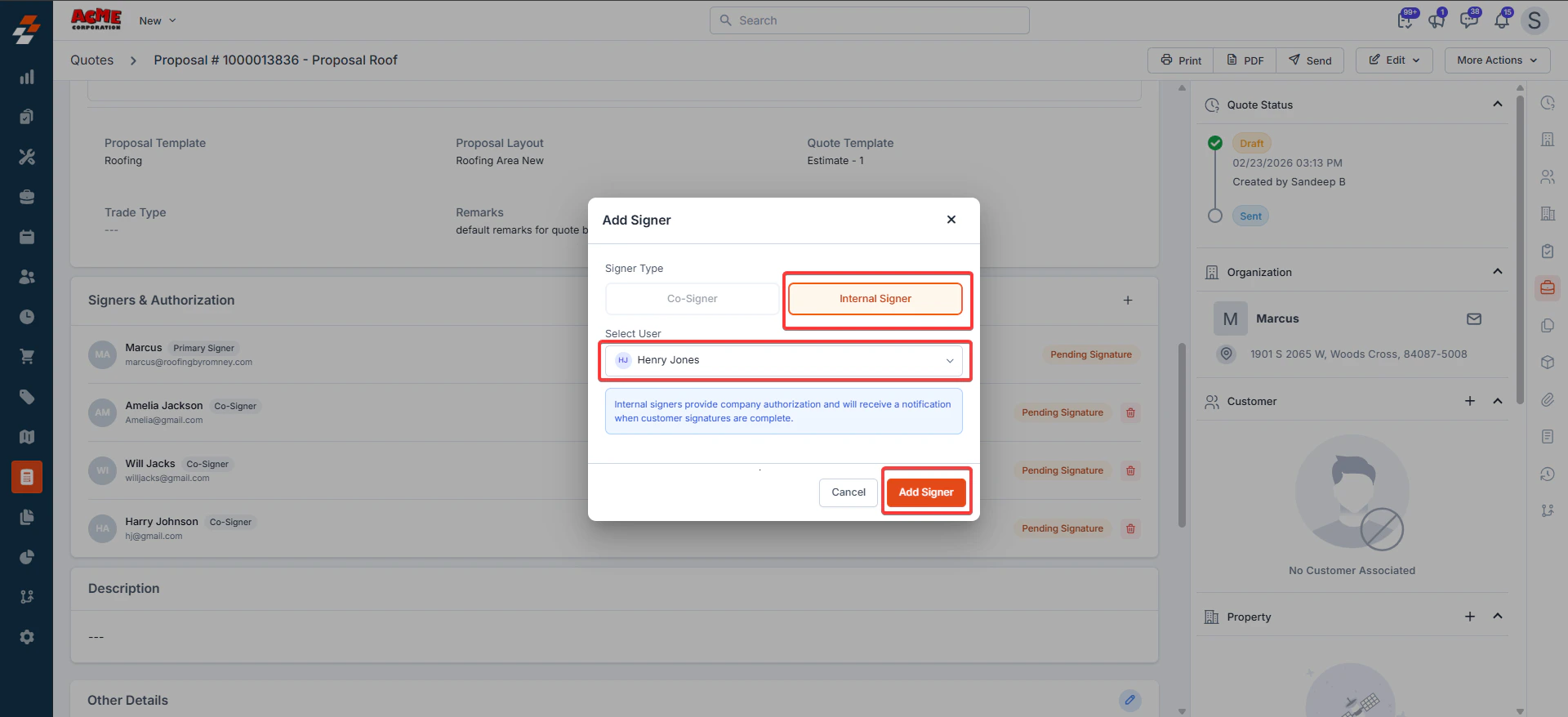Select the Co-Signer type option
1568x717 pixels.
(x=692, y=299)
